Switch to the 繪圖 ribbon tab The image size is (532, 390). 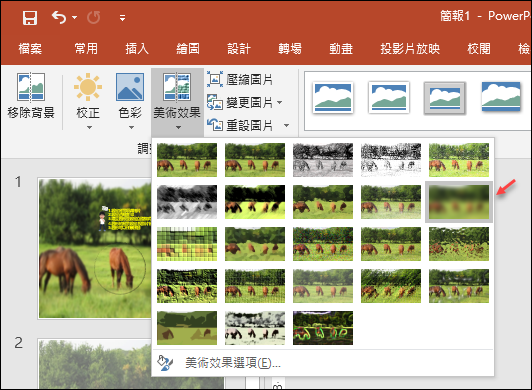point(188,49)
